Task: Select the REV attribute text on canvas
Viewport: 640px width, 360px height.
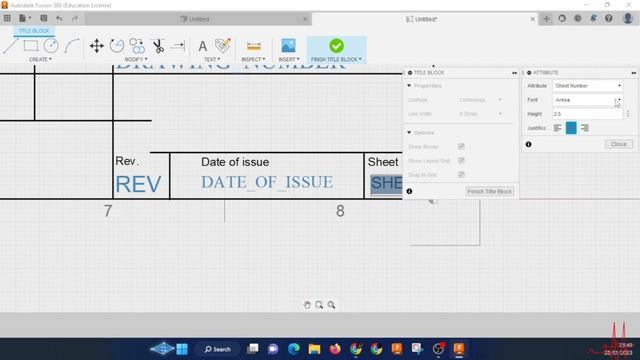Action: [x=138, y=184]
